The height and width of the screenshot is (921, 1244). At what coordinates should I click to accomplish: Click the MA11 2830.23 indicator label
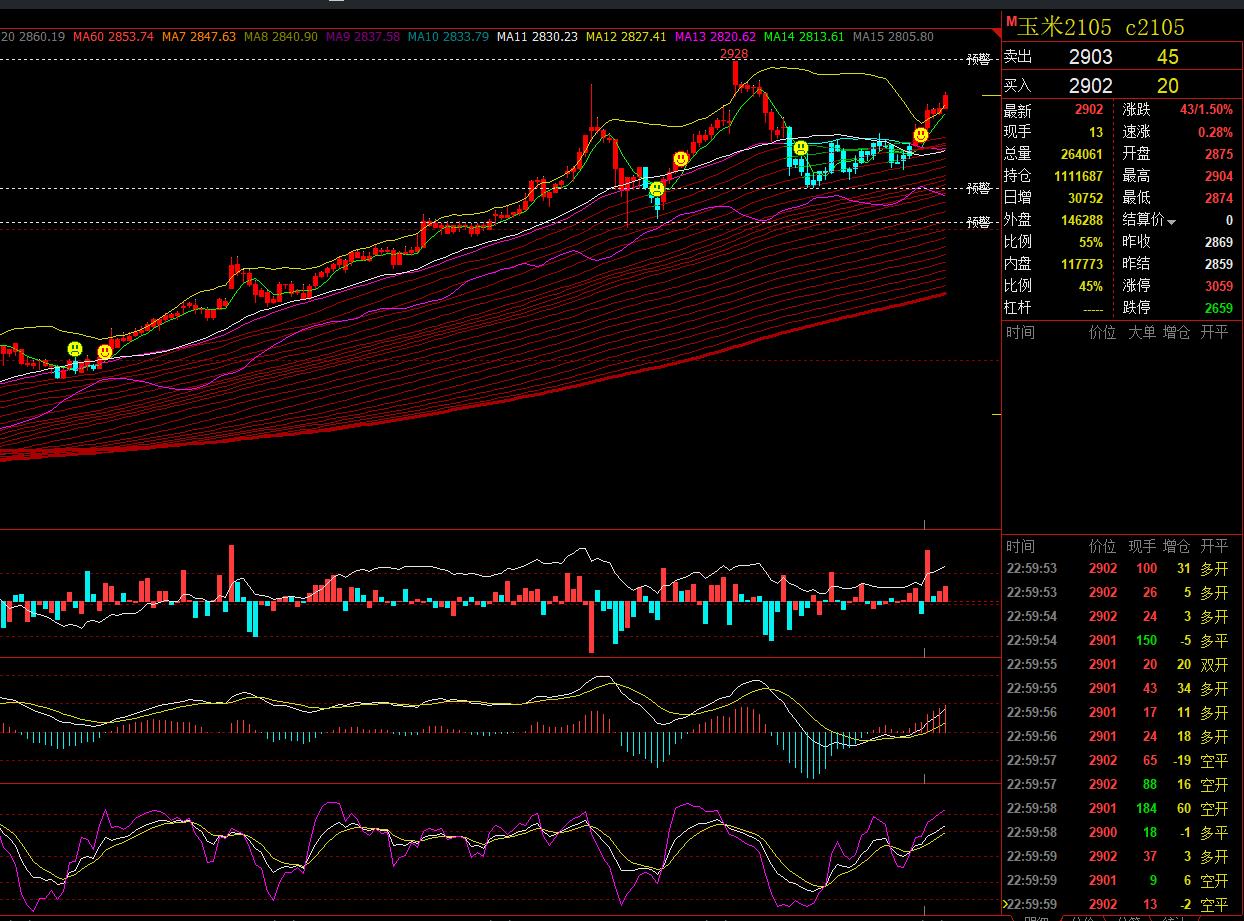(537, 37)
